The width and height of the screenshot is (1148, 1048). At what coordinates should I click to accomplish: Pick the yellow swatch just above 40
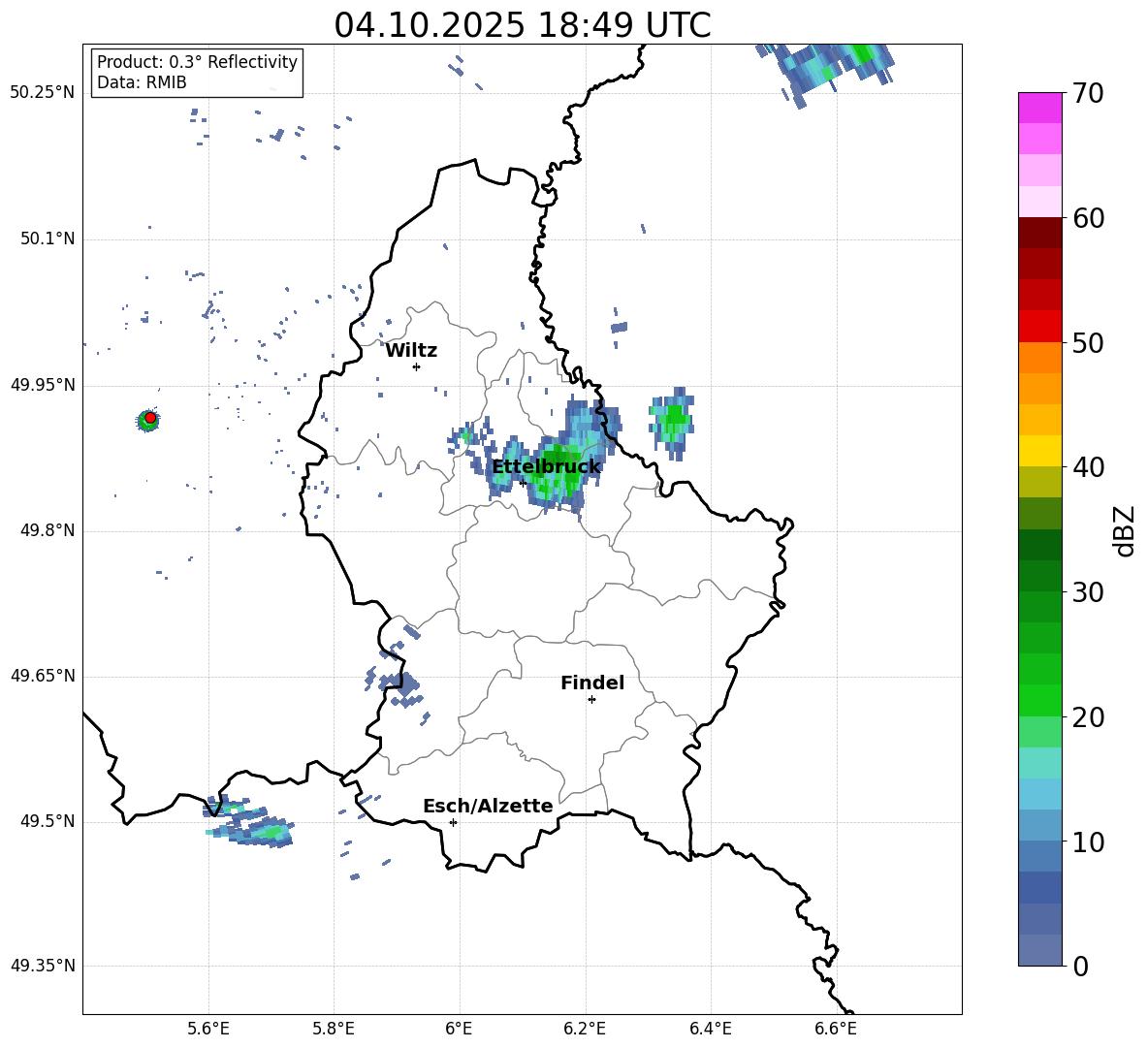tap(1040, 451)
